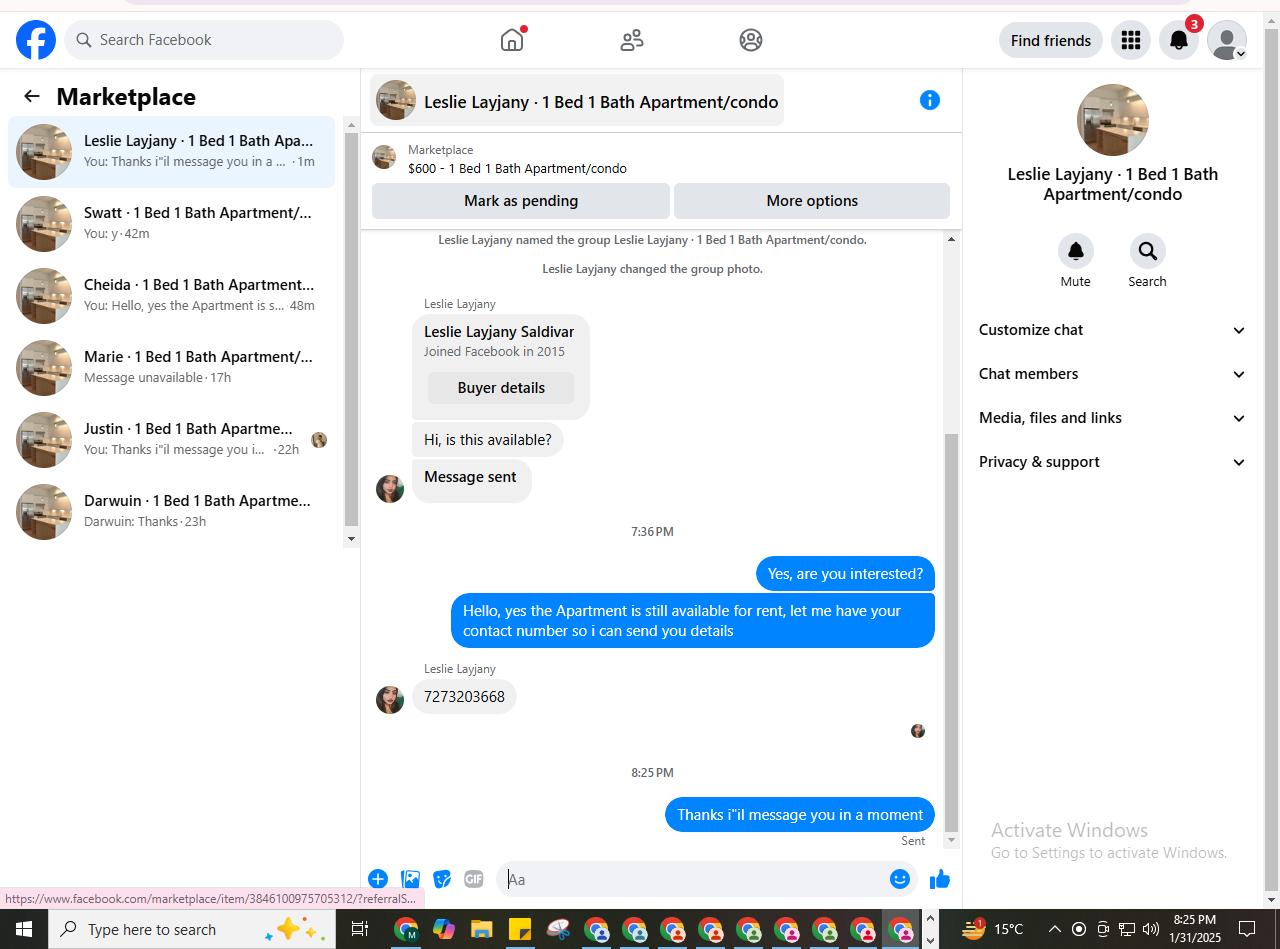This screenshot has width=1280, height=949.
Task: View Buyer details for Leslie
Action: [501, 388]
